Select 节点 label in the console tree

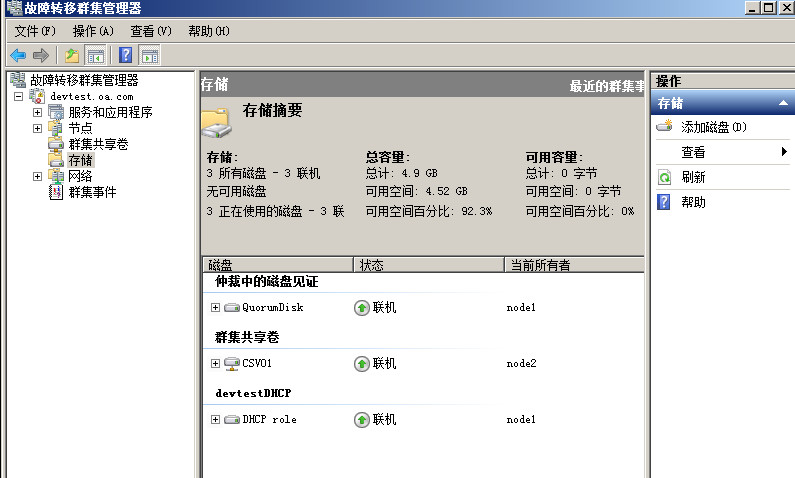point(80,128)
